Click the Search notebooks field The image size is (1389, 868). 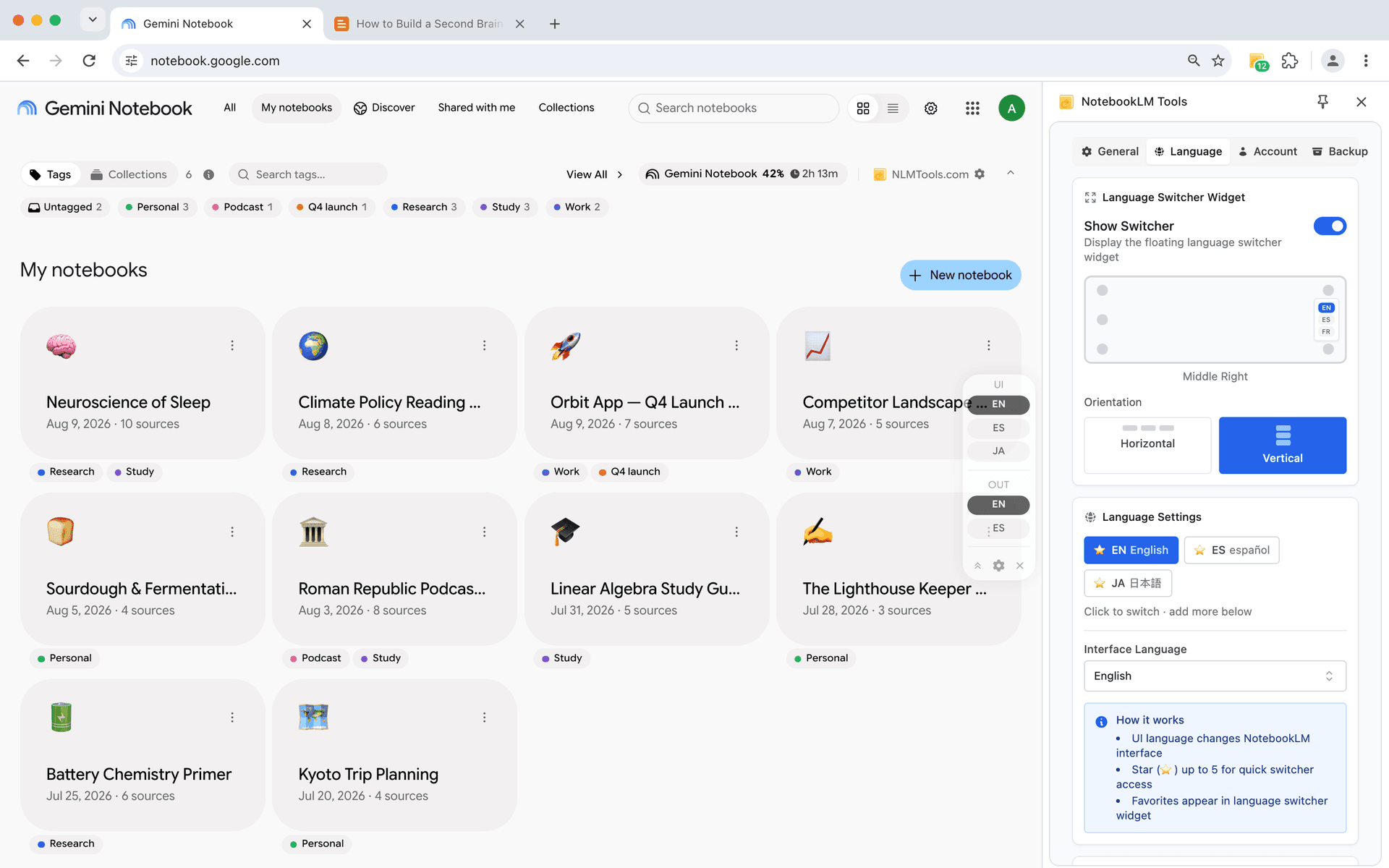pyautogui.click(x=734, y=109)
